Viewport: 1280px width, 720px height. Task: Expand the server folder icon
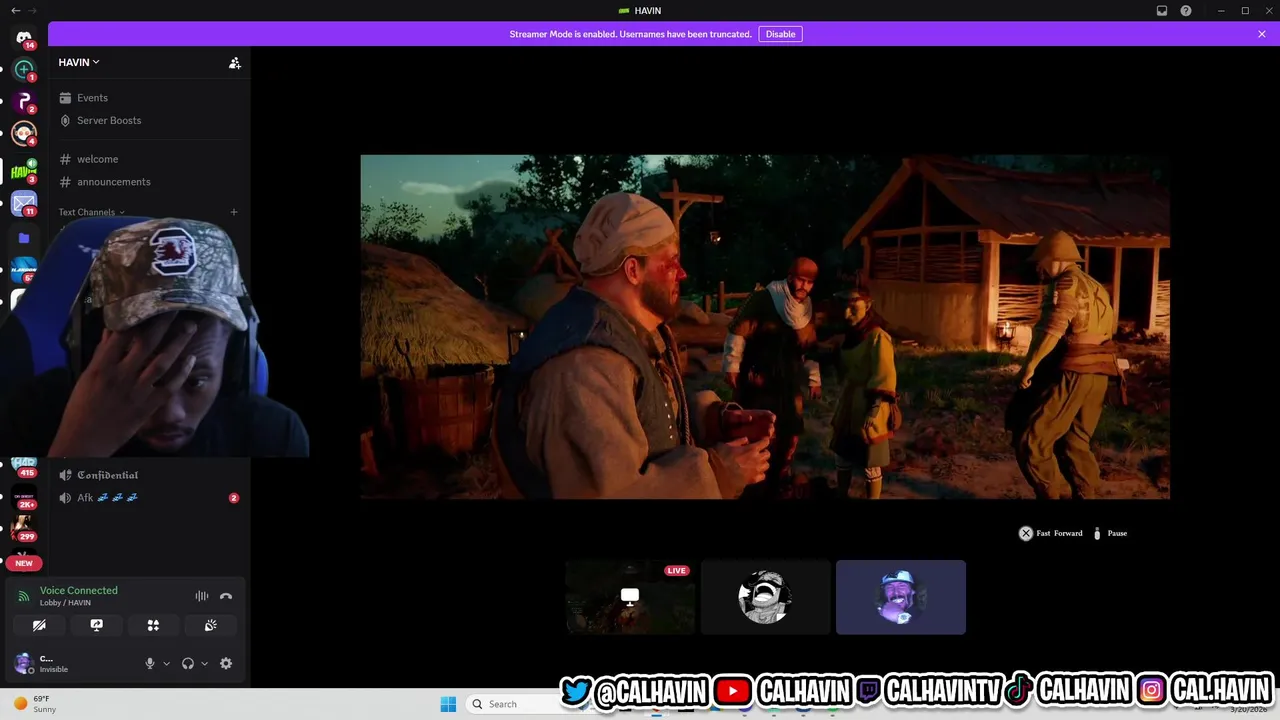coord(24,238)
